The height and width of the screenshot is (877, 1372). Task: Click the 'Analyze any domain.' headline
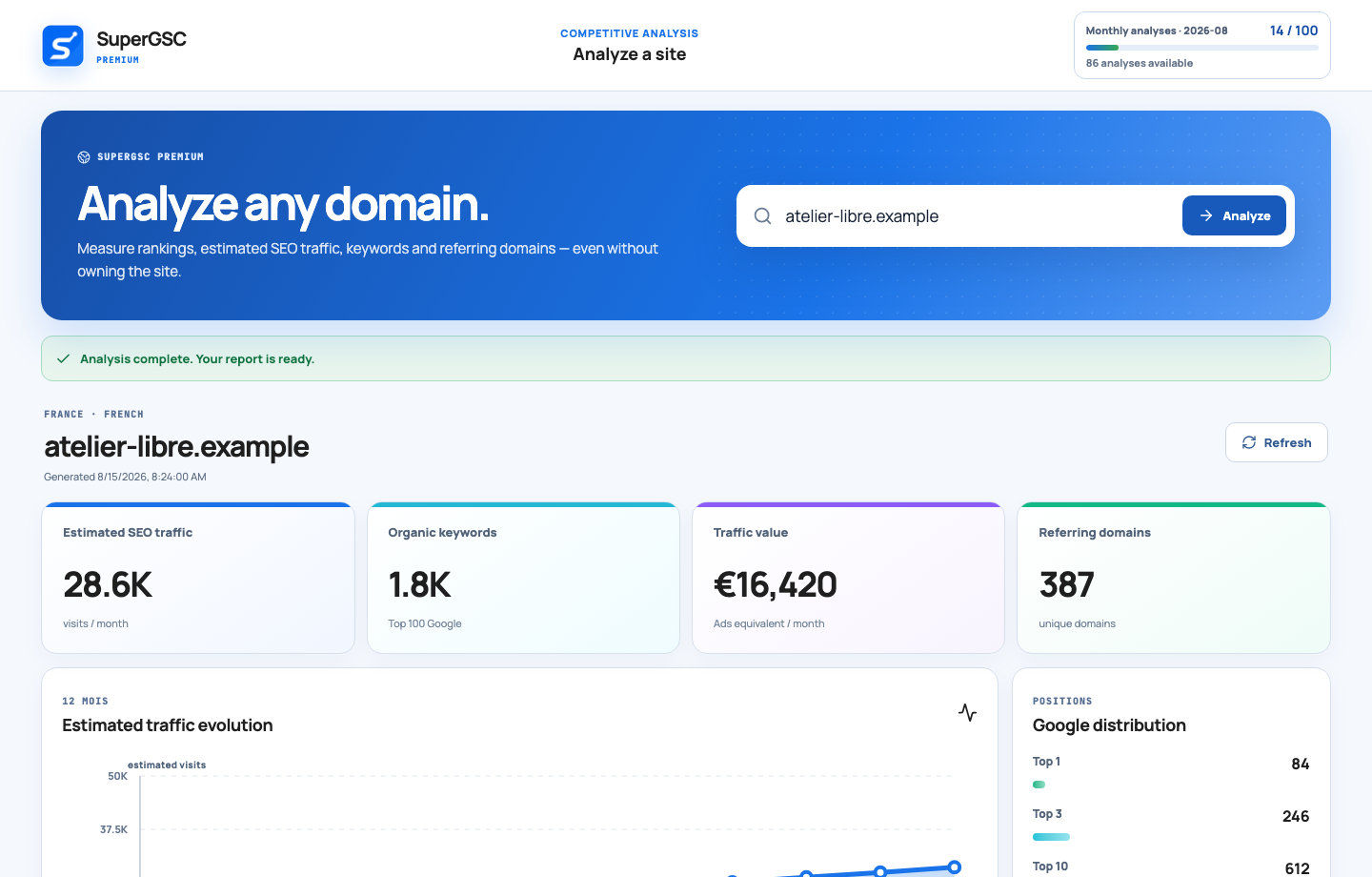click(283, 204)
